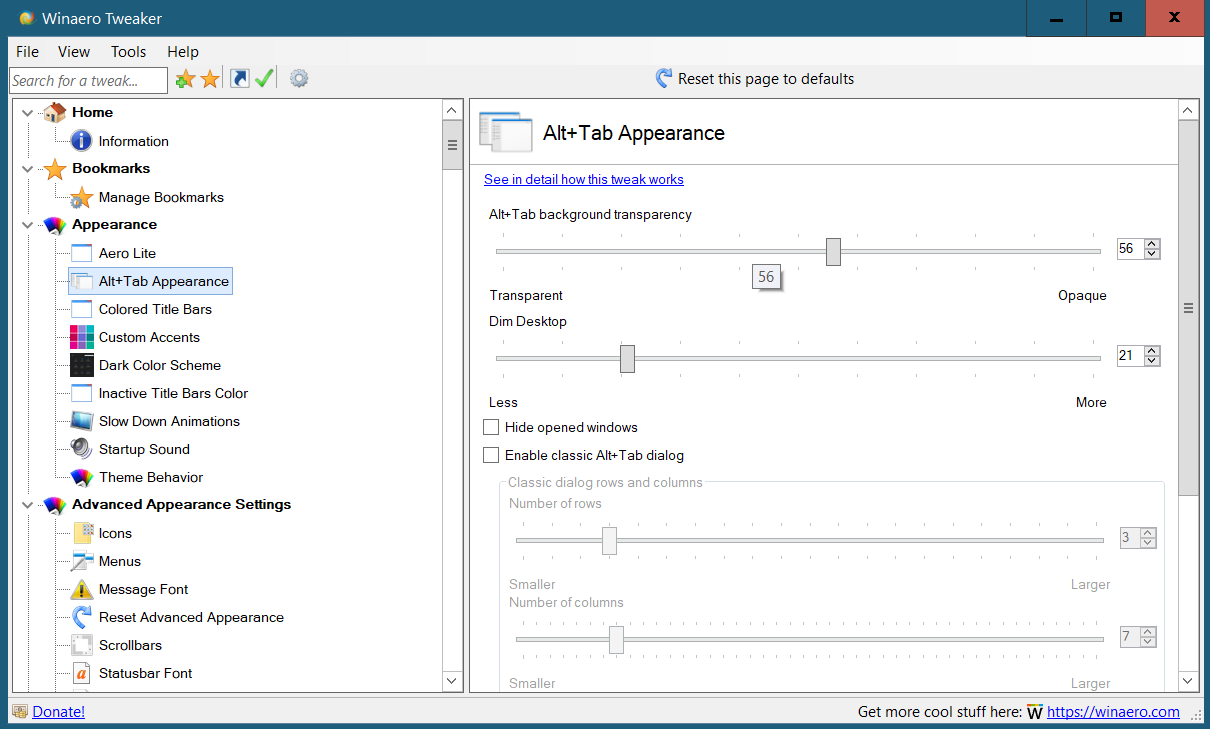Enable Hide opened windows checkbox
Screen dimensions: 1210x729
pyautogui.click(x=491, y=427)
